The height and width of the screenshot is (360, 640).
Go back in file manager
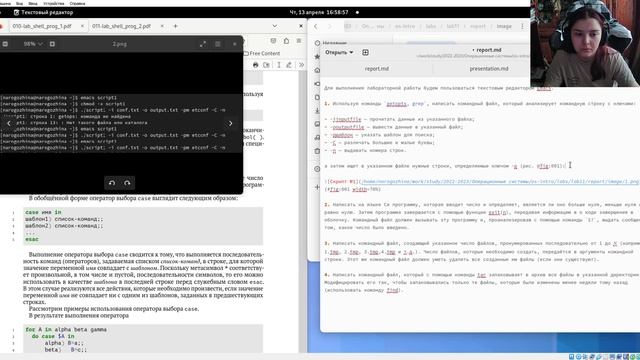(316, 27)
